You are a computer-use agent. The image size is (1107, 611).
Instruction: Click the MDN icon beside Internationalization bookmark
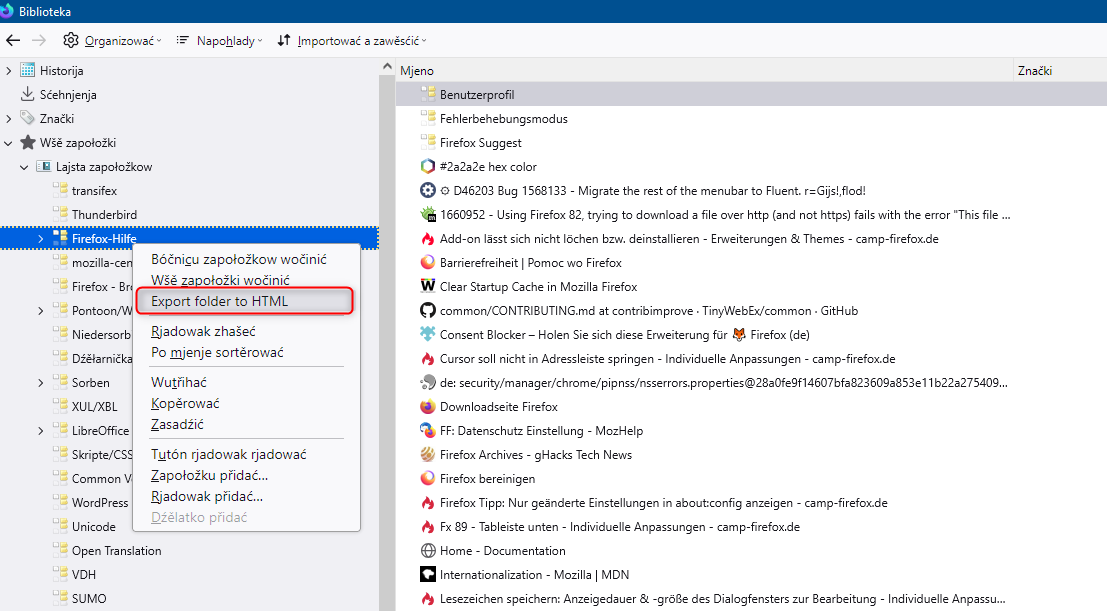[428, 575]
